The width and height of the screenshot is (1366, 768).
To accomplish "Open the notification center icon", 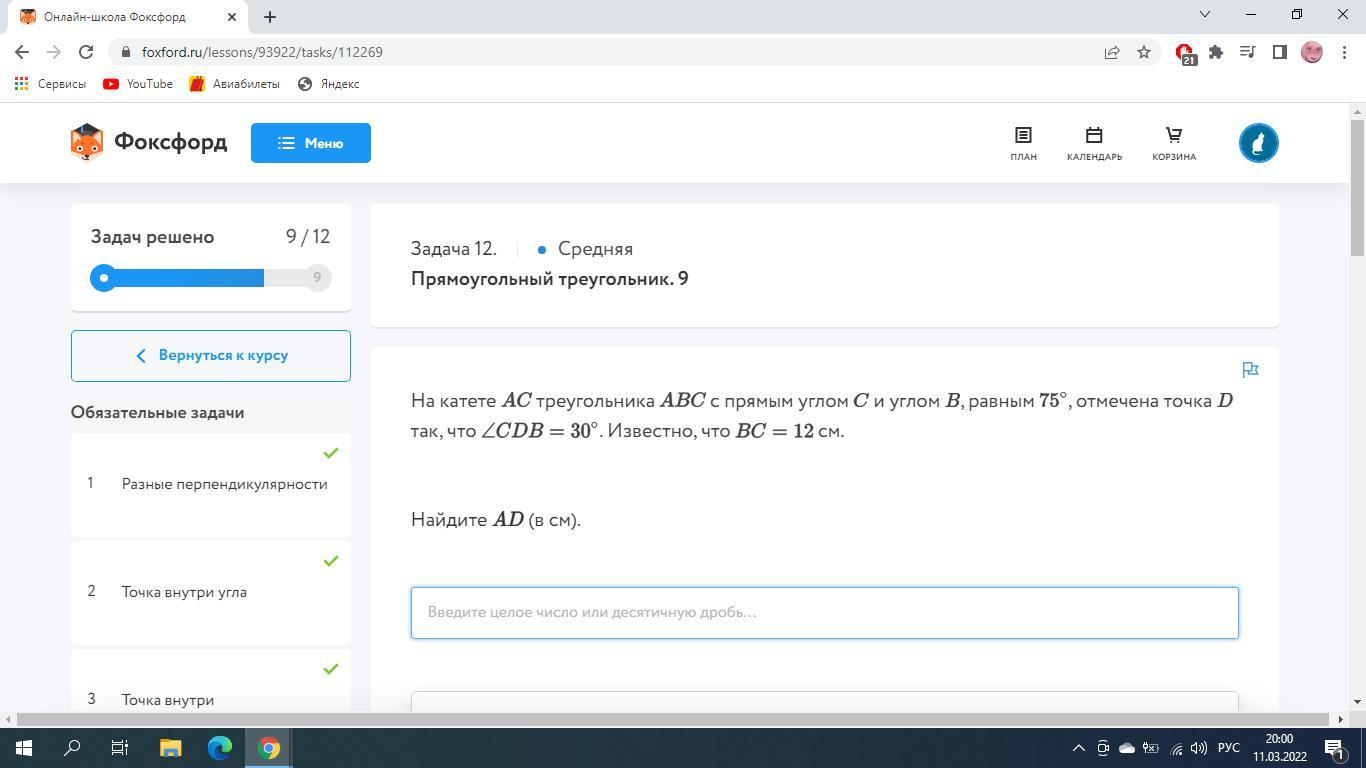I will pyautogui.click(x=1334, y=748).
